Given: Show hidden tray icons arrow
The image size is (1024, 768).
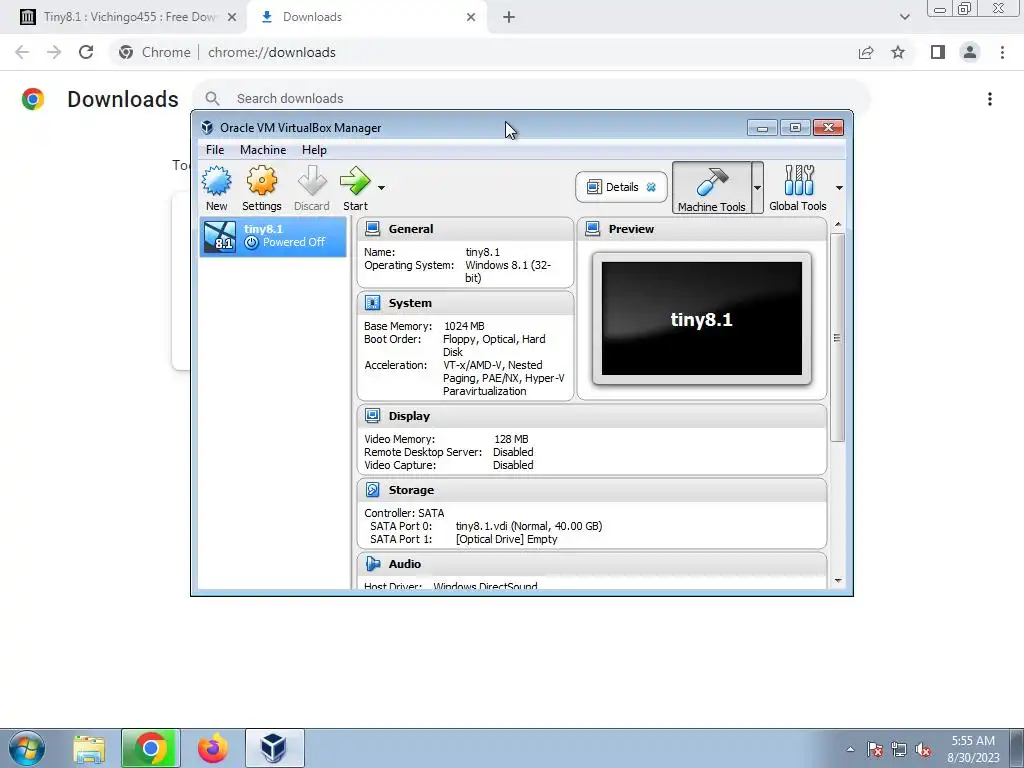Looking at the screenshot, I should click(850, 749).
